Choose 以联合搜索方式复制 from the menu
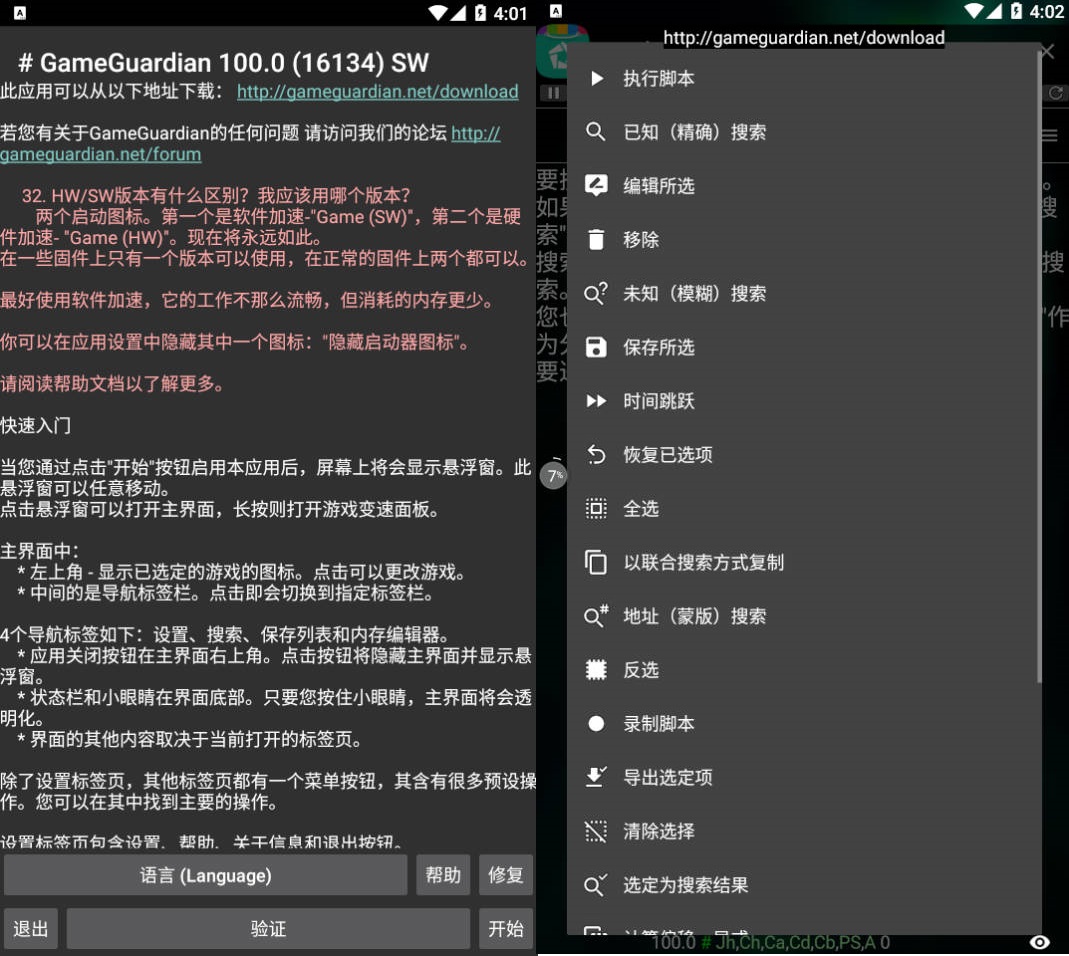 pos(802,562)
